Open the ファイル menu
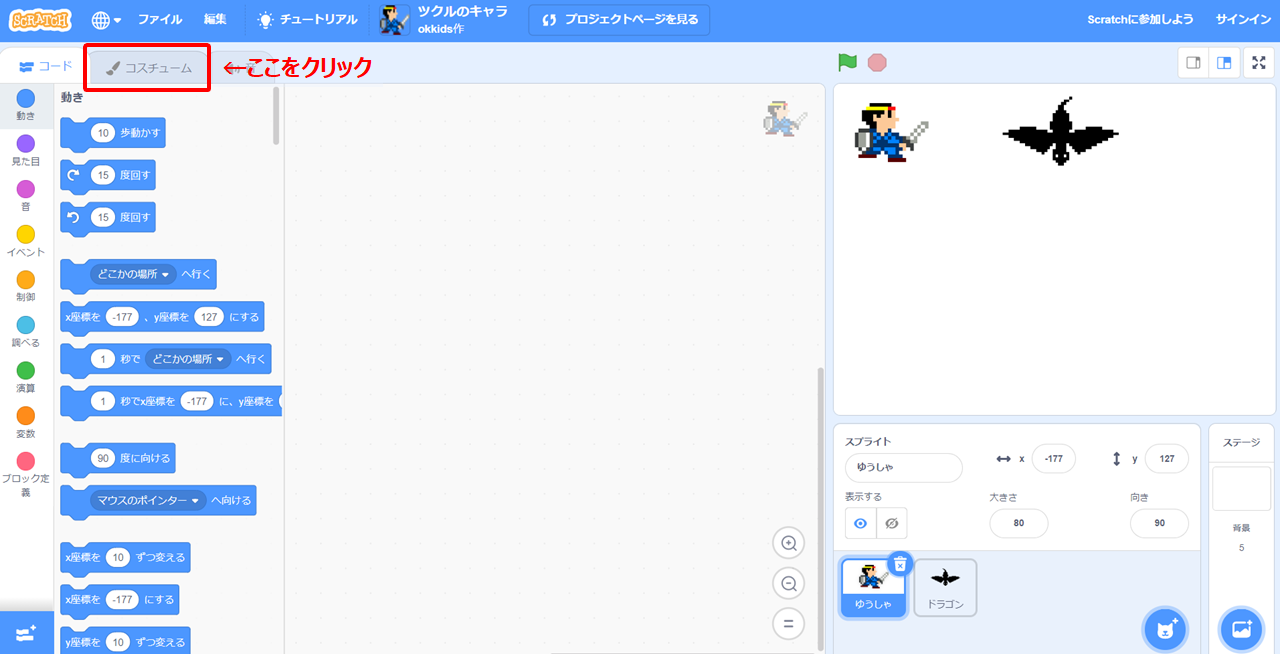Viewport: 1280px width, 654px height. click(x=160, y=19)
